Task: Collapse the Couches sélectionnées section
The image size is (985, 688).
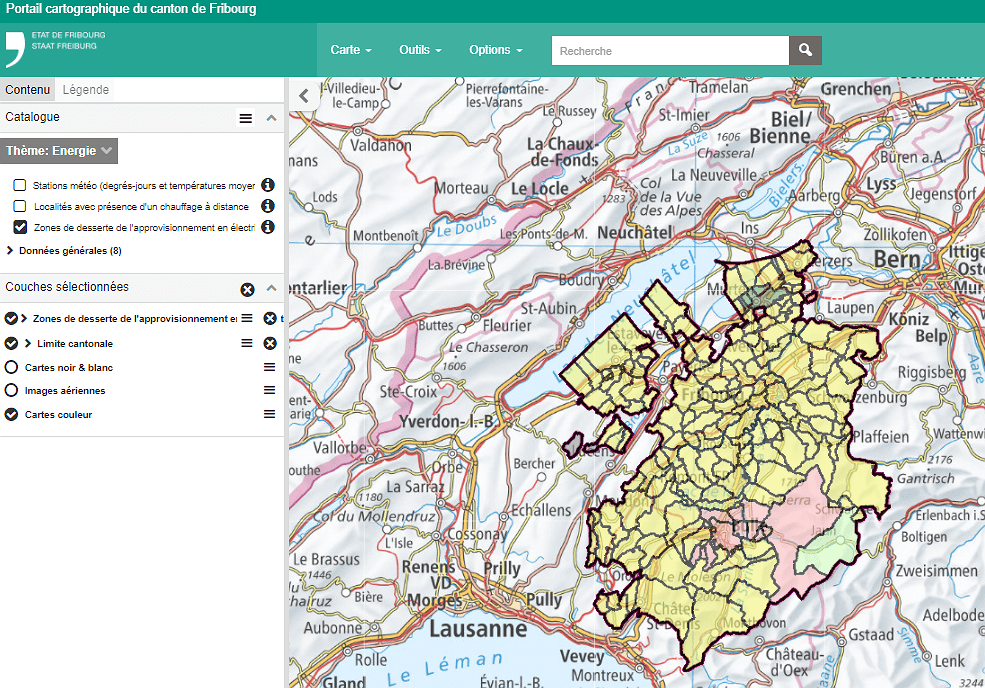Action: click(271, 288)
